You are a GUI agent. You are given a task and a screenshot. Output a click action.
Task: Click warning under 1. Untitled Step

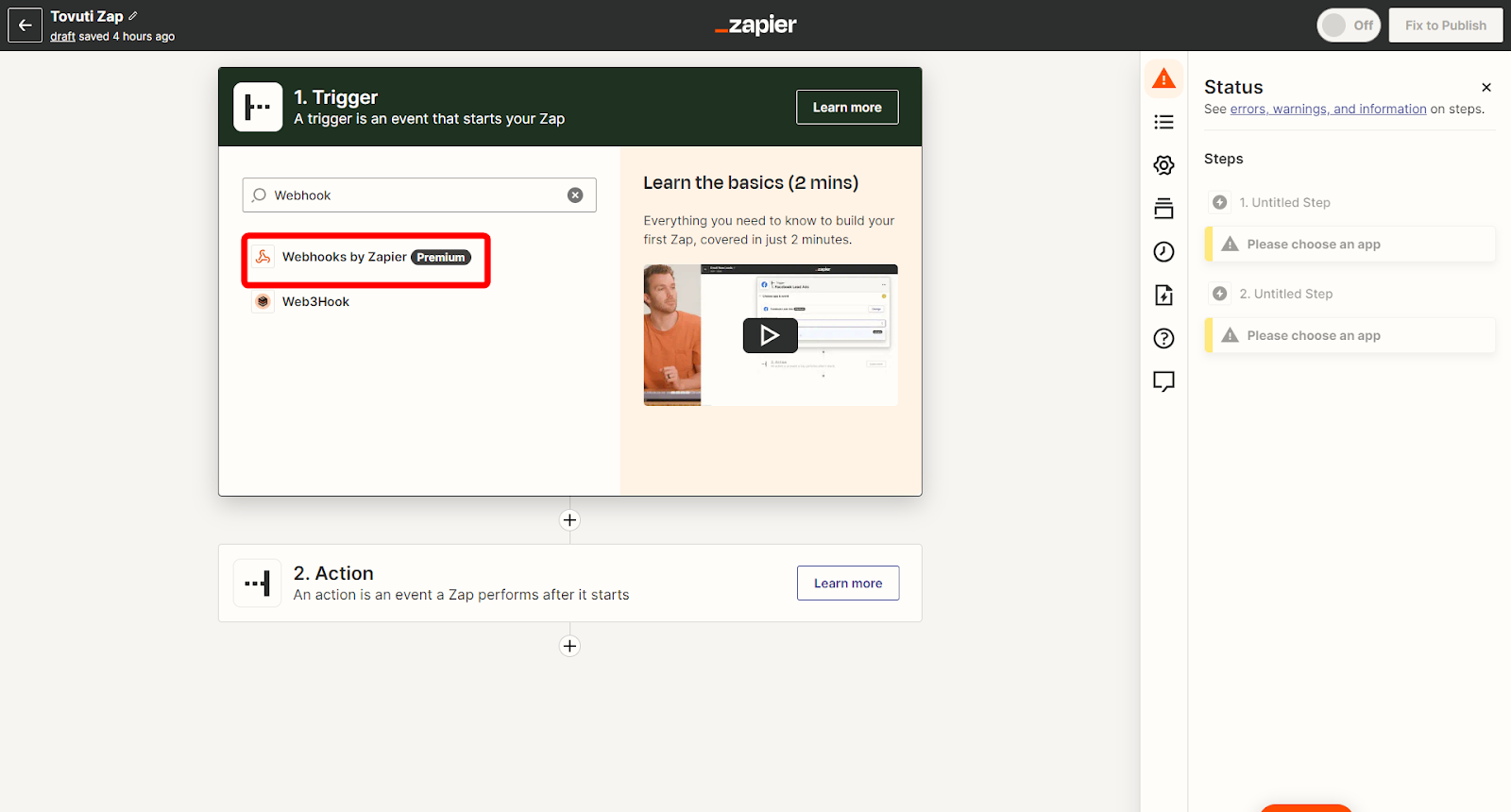(1350, 245)
